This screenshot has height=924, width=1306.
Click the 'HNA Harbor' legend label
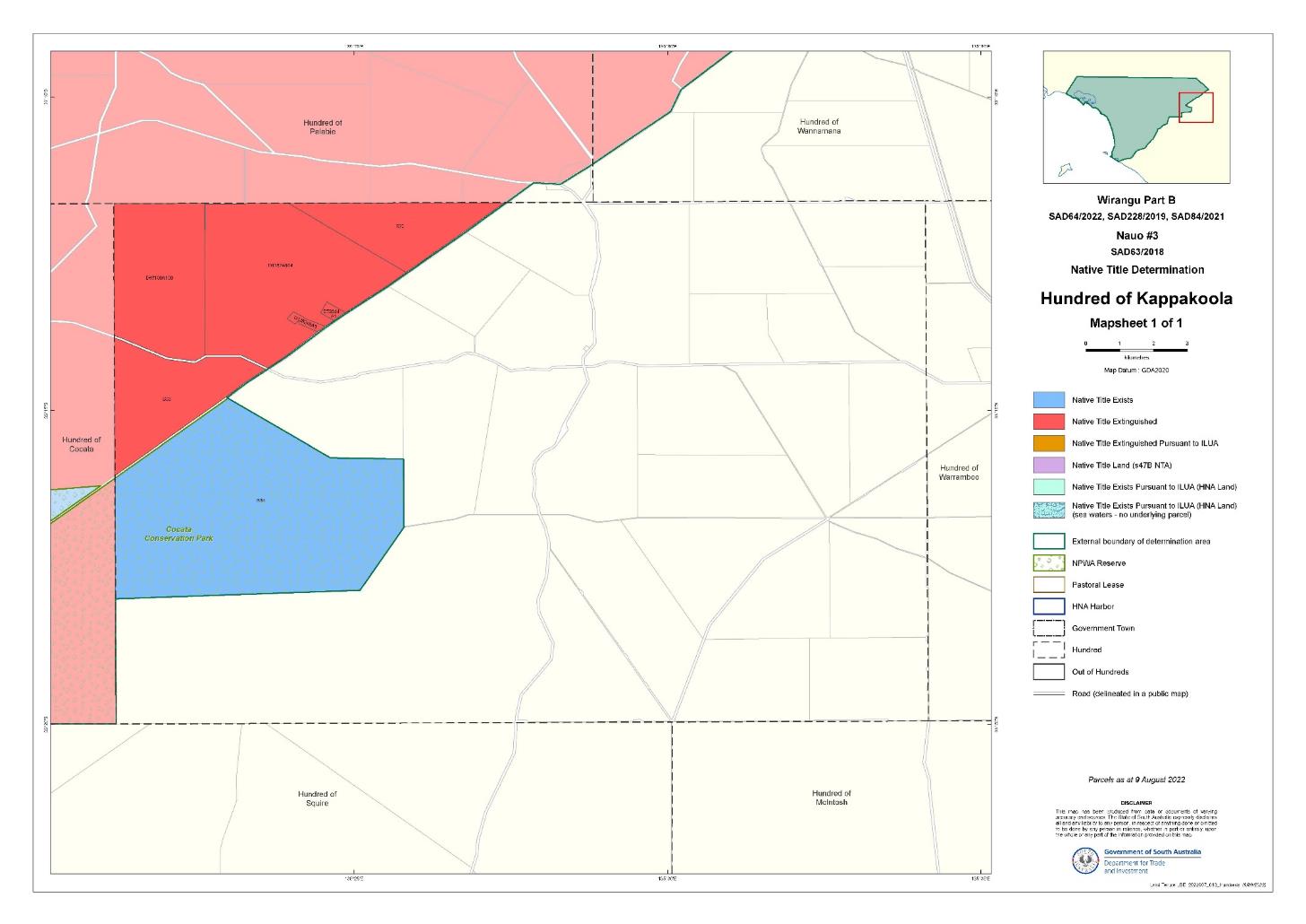(1093, 606)
